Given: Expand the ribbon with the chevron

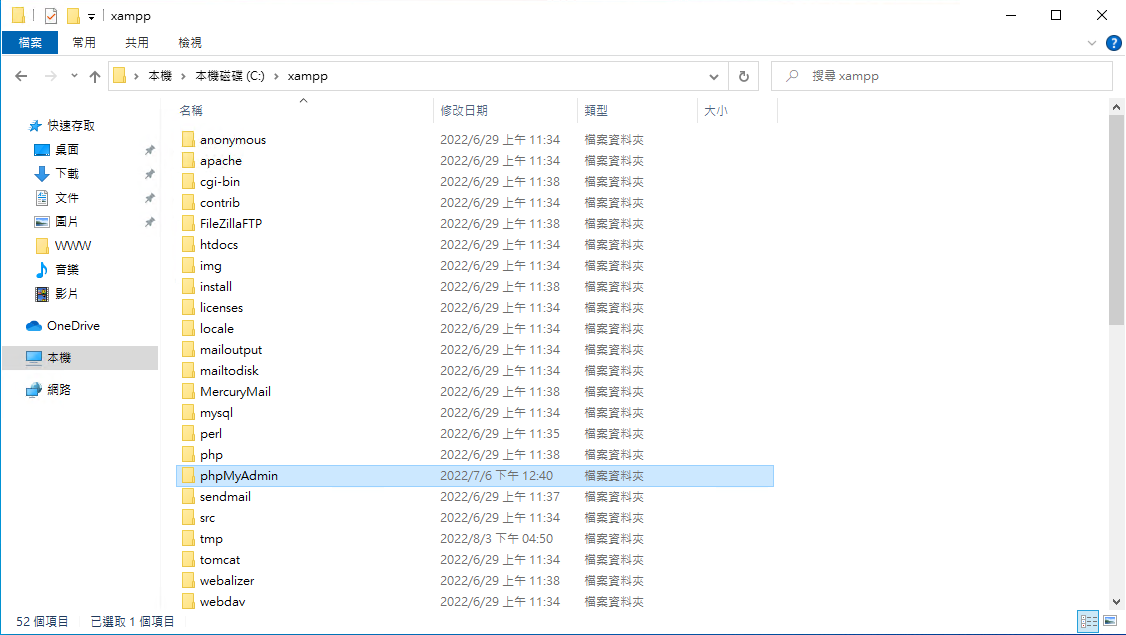Looking at the screenshot, I should coord(1091,43).
